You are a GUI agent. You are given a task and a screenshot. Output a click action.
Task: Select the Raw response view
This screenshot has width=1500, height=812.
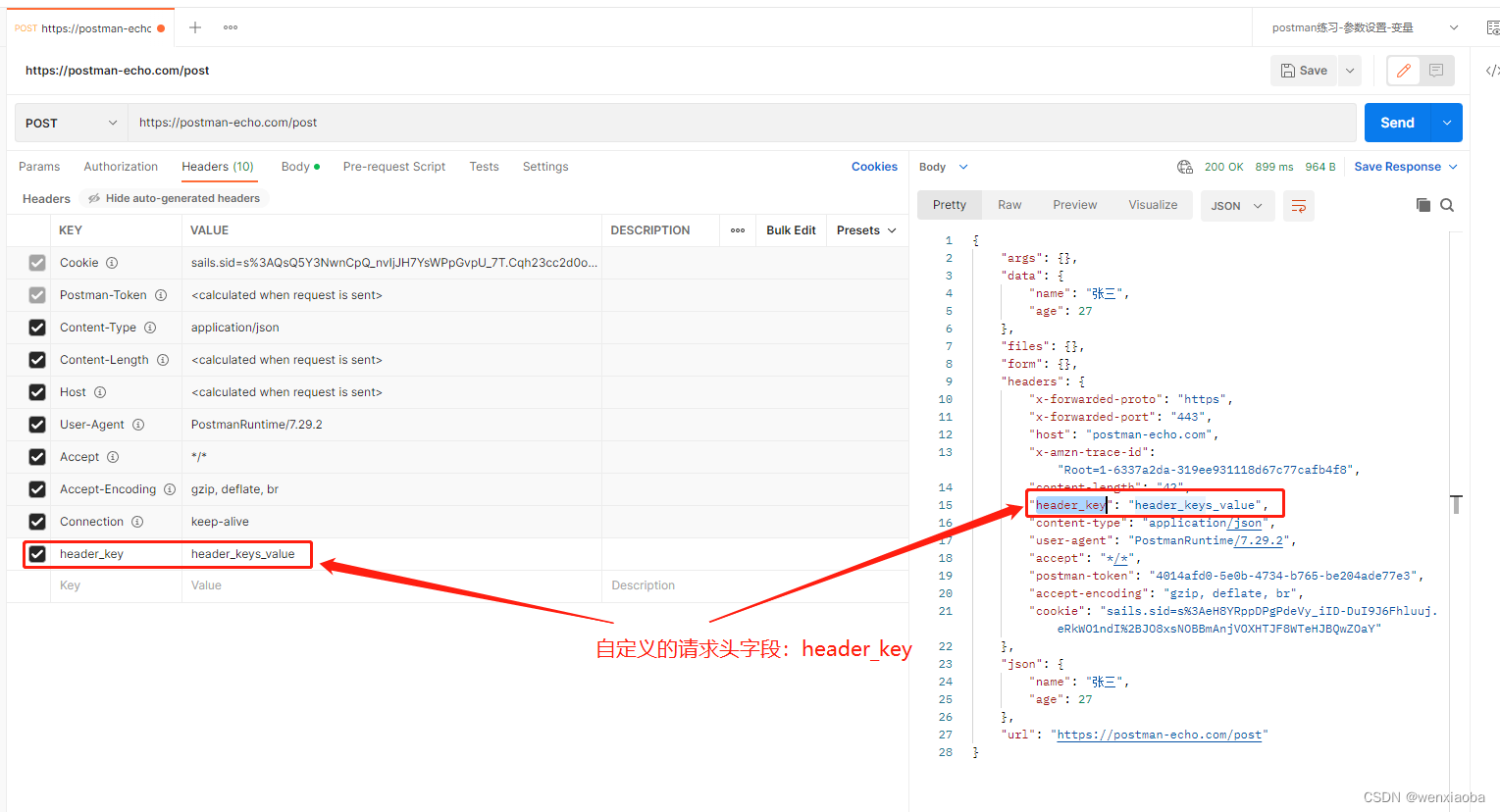tap(1009, 205)
